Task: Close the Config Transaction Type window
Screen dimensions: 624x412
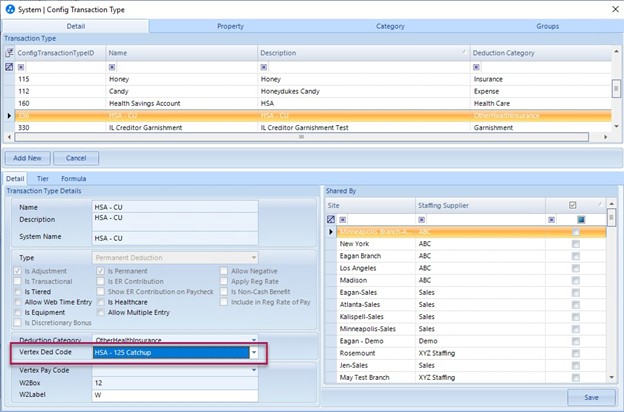Action: click(x=615, y=9)
